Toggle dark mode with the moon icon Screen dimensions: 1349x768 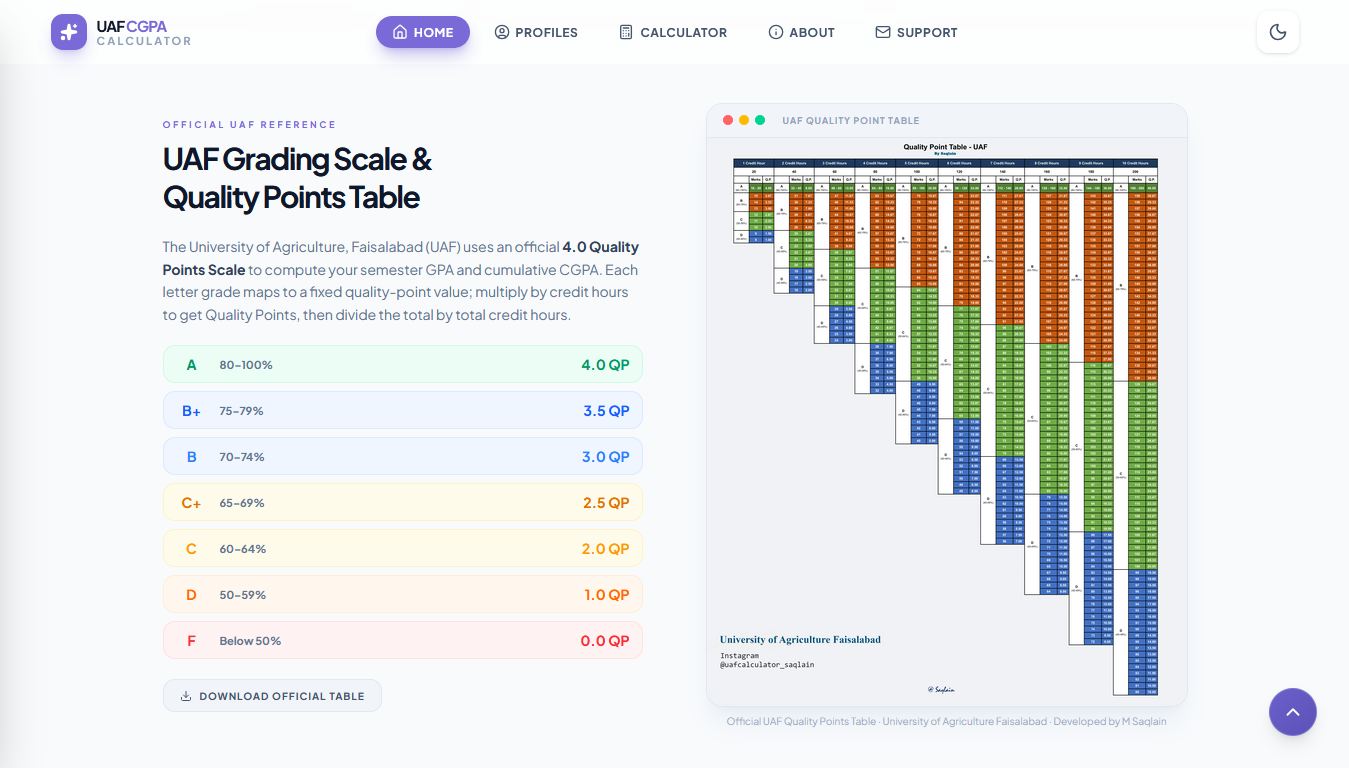point(1277,32)
